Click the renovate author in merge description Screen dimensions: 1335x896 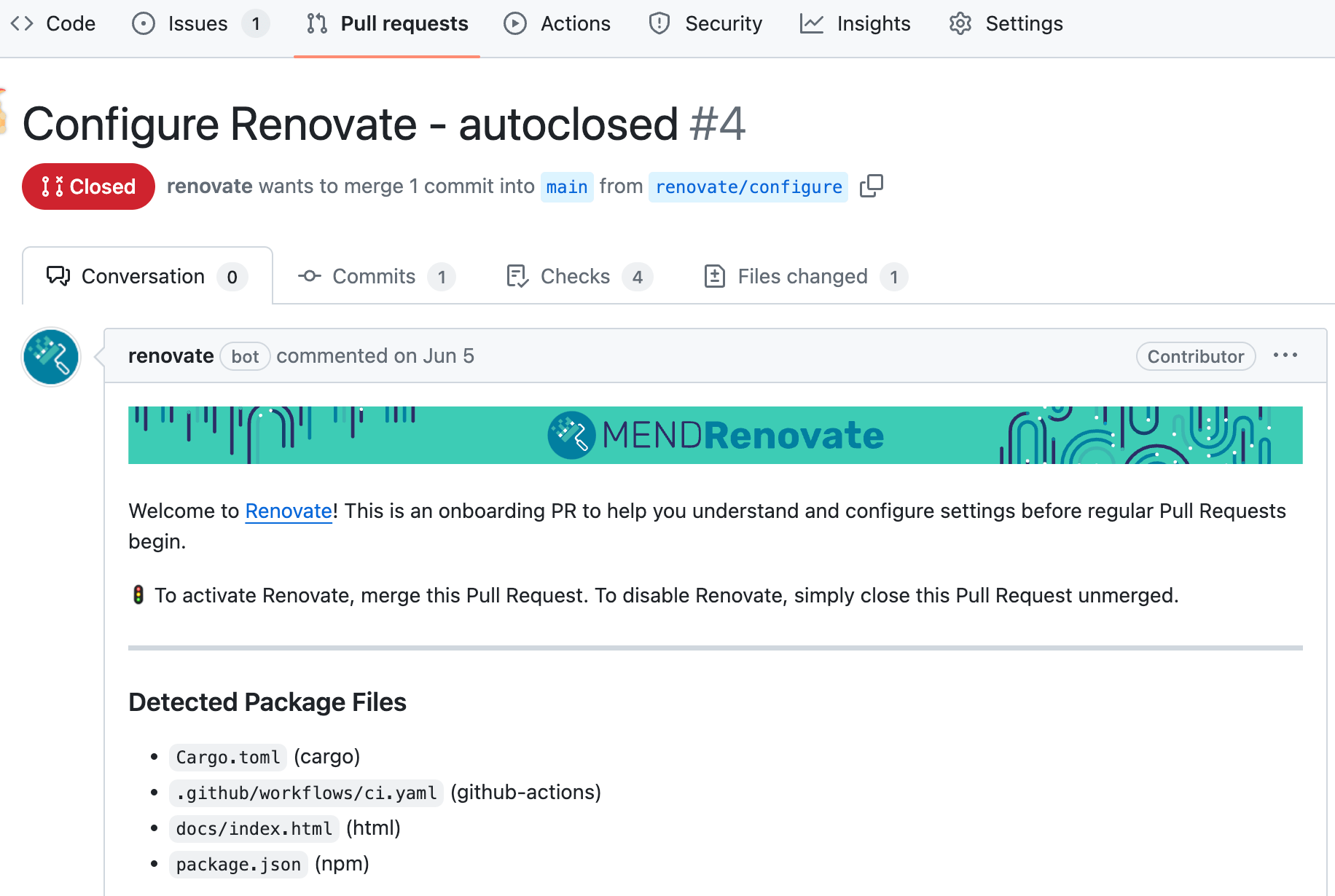tap(210, 186)
